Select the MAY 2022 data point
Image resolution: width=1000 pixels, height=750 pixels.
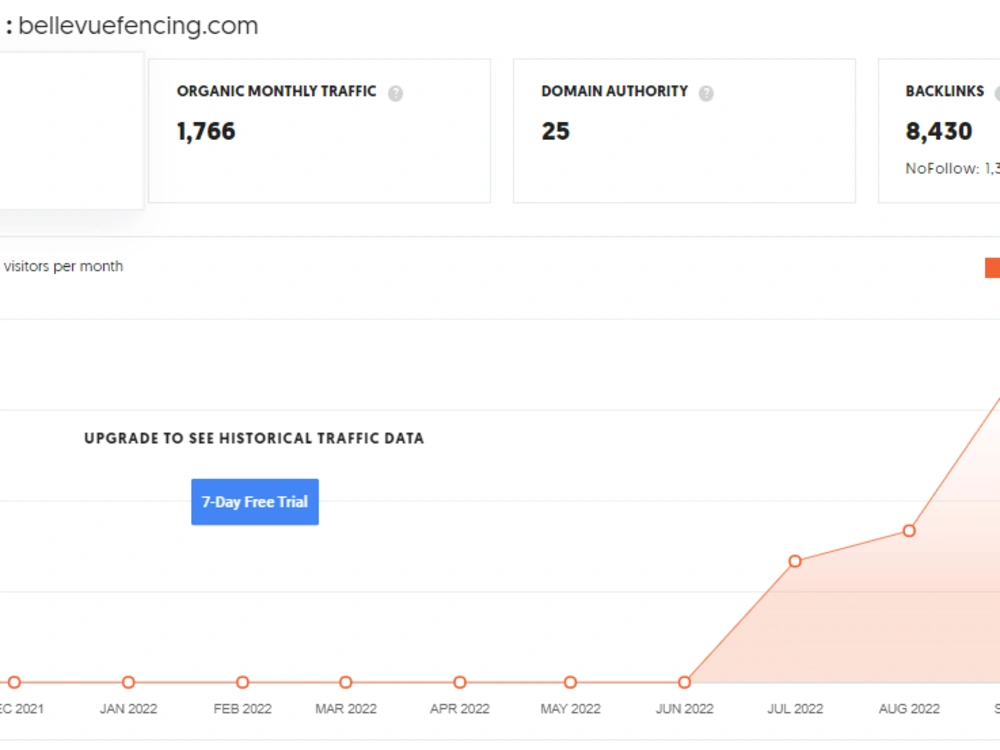click(x=571, y=682)
